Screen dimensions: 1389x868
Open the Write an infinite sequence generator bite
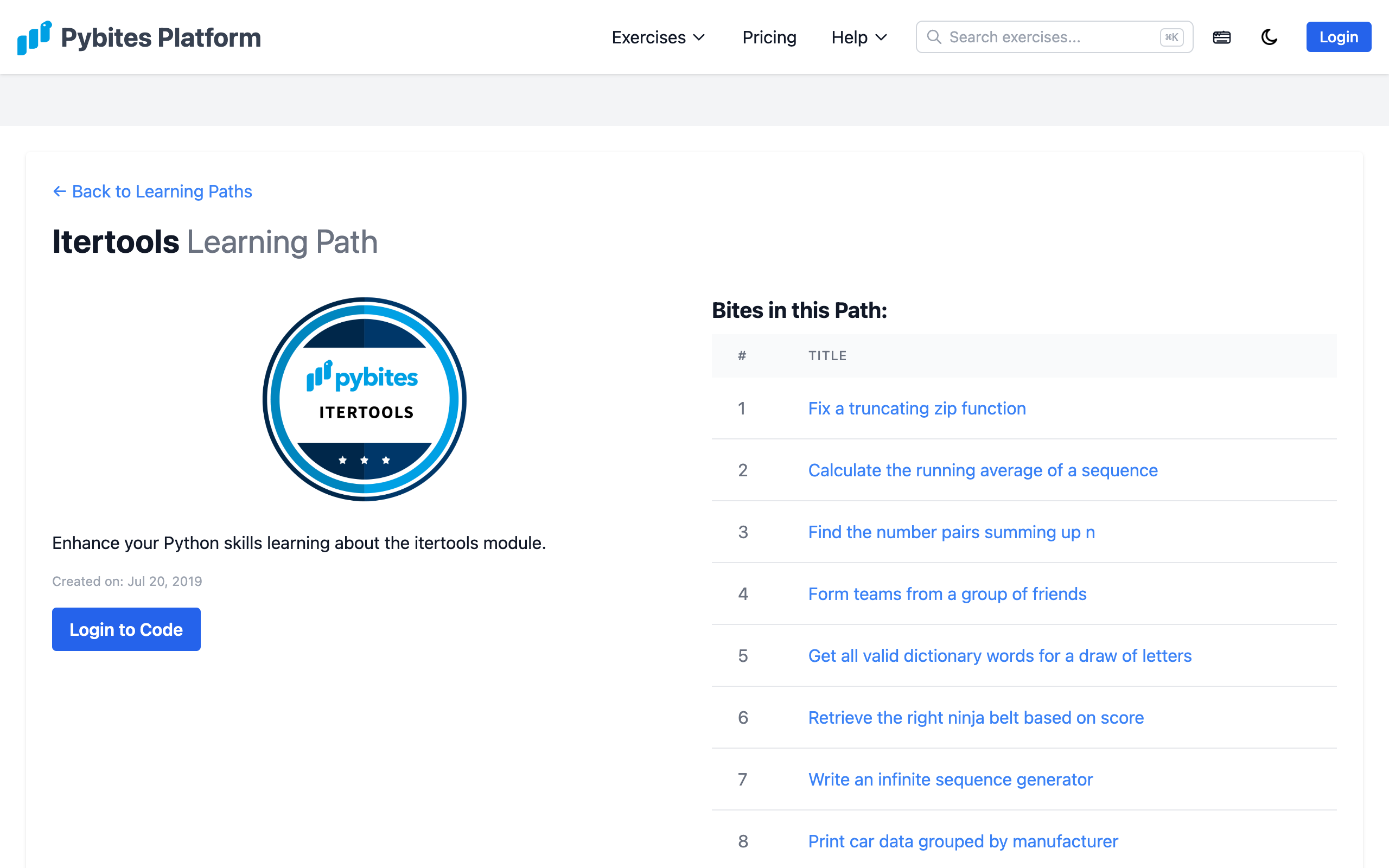point(950,779)
